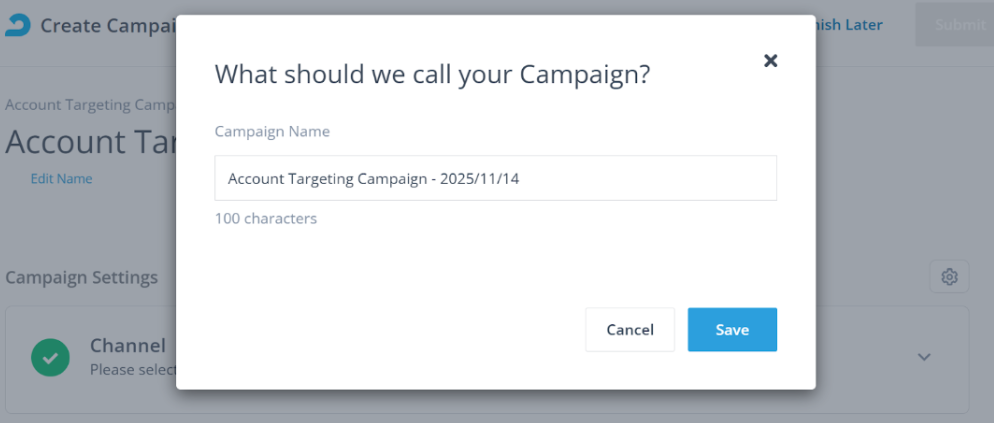Click the Account Targeting breadcrumb text
This screenshot has width=994, height=423.
[90, 105]
